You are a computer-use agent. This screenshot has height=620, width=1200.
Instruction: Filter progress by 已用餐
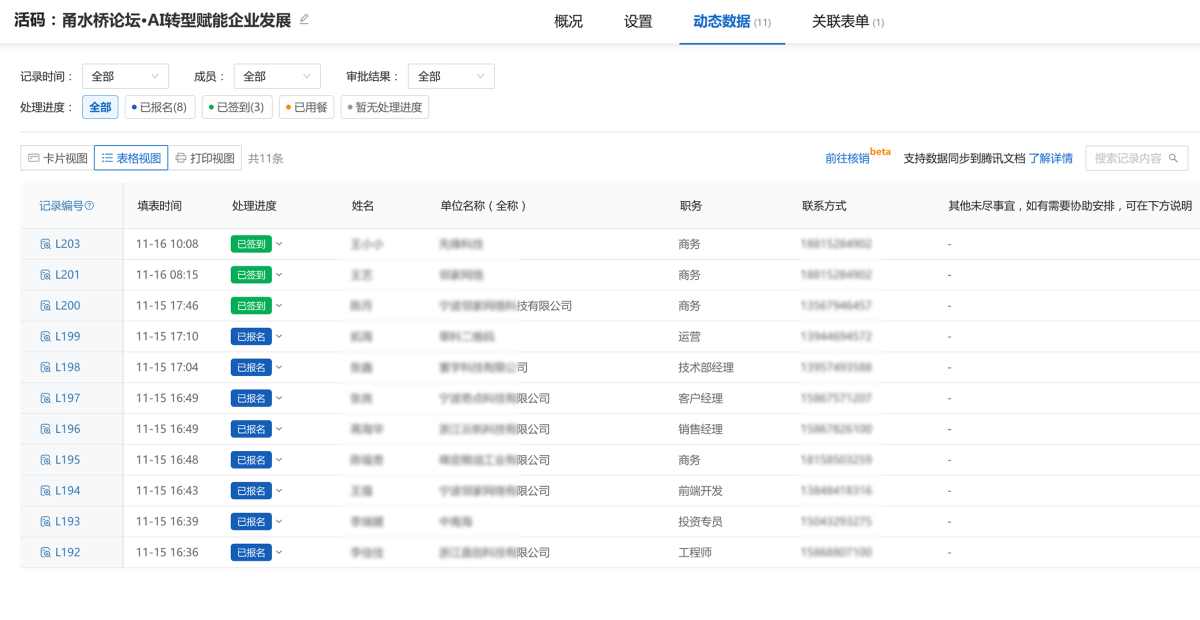[307, 107]
